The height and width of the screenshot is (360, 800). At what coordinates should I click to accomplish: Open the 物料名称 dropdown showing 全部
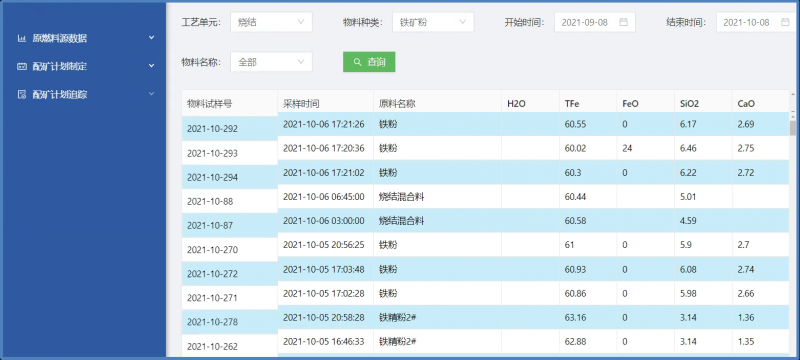271,62
